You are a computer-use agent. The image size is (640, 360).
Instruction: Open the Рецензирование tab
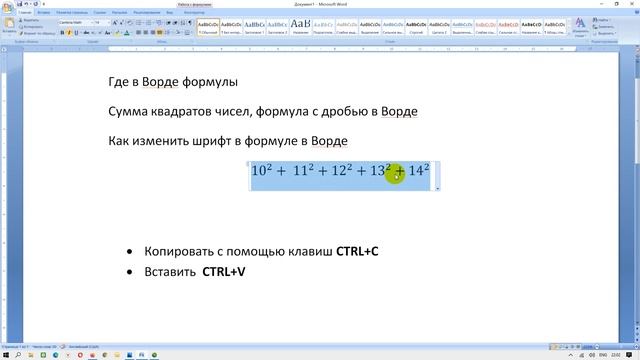[x=147, y=12]
